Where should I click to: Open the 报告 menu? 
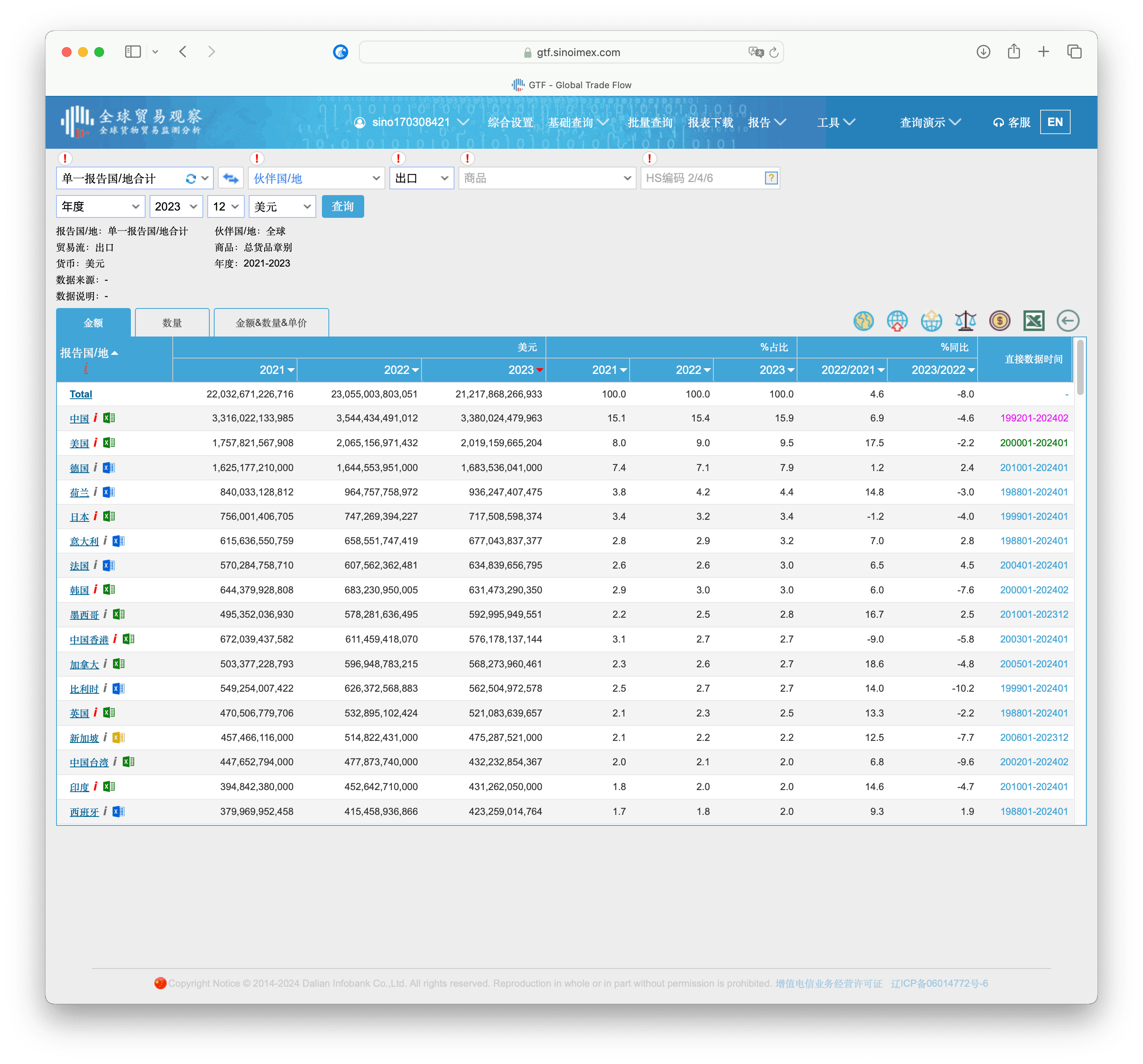767,122
